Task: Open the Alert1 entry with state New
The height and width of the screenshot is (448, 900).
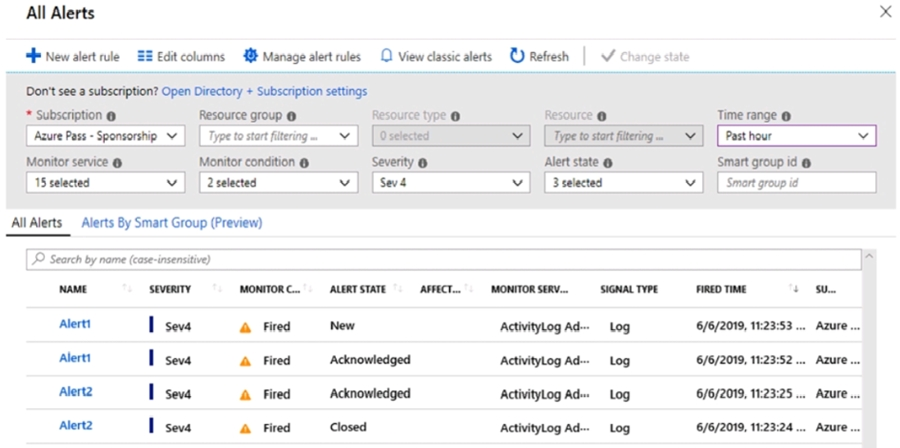Action: [x=75, y=325]
